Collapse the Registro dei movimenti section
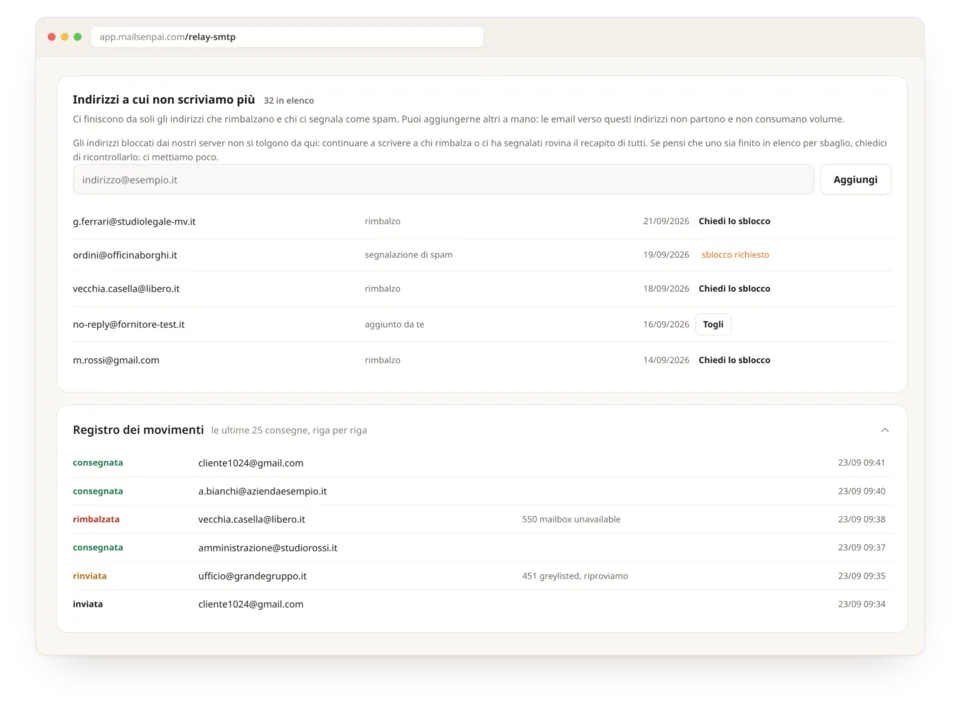 (x=885, y=430)
